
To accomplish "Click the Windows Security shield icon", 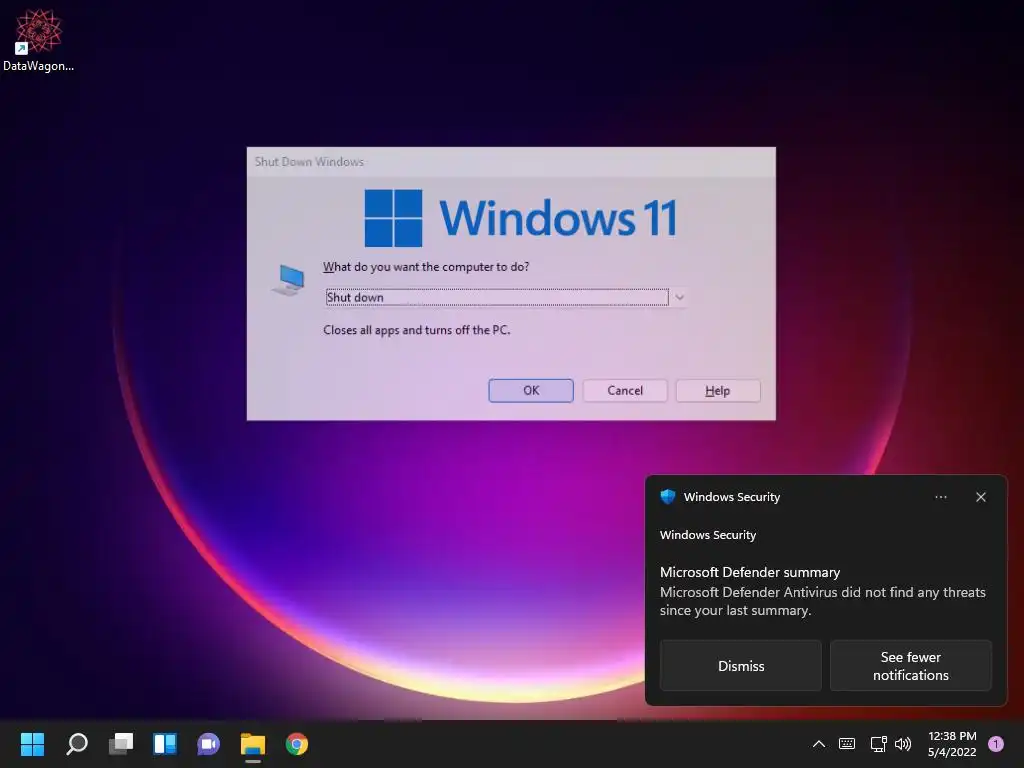I will [x=667, y=496].
